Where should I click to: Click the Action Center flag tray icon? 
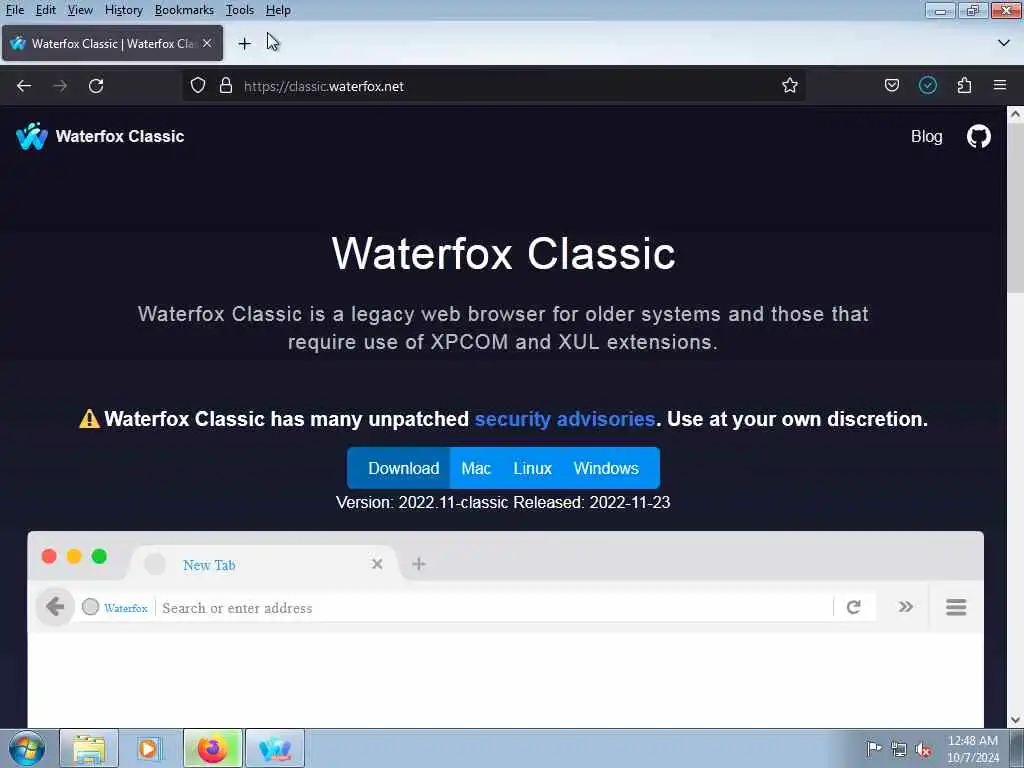[x=874, y=748]
